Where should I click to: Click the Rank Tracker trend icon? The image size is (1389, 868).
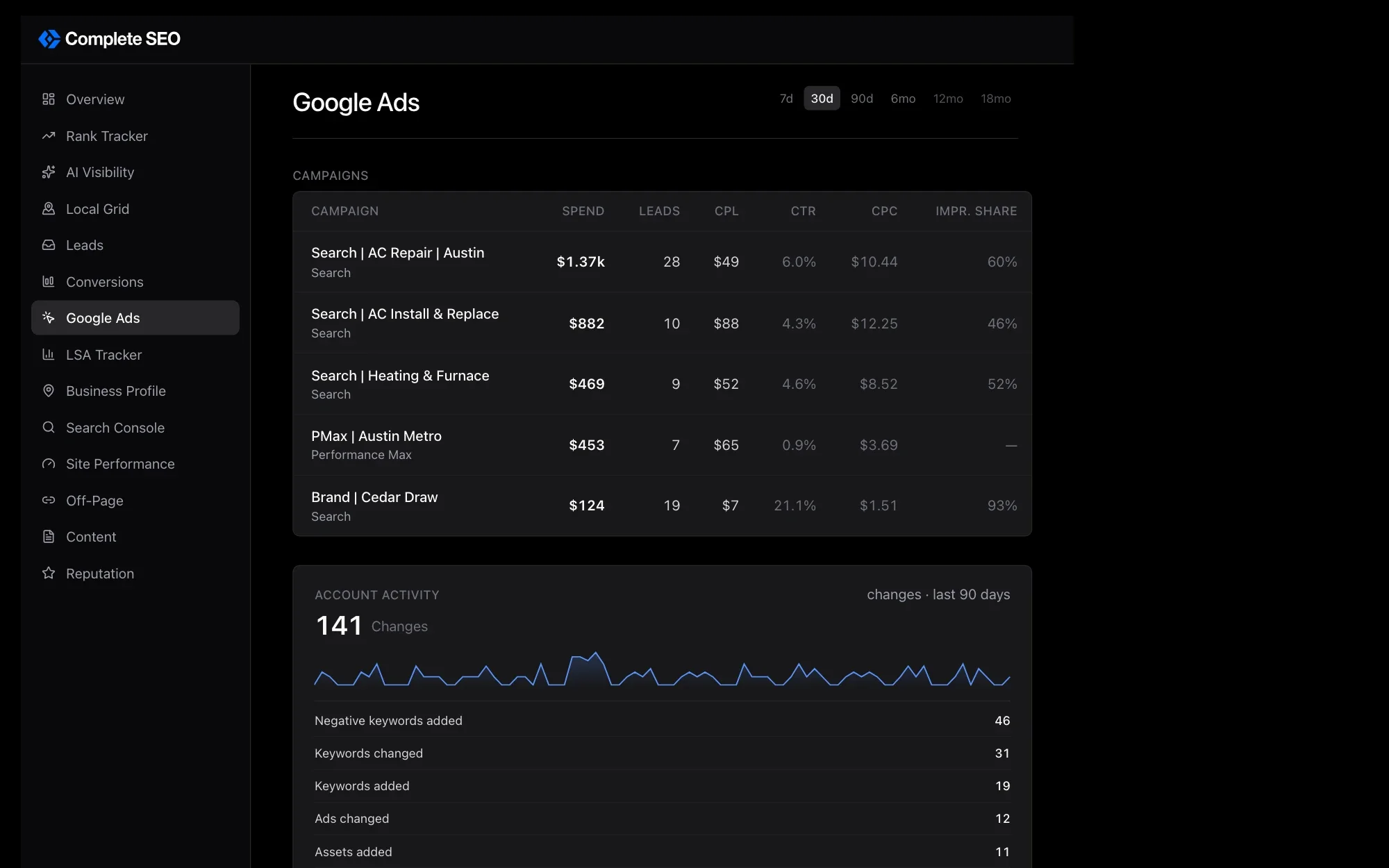click(49, 136)
